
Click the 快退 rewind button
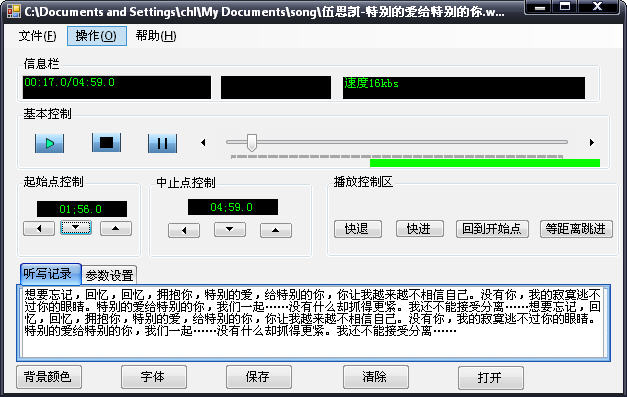coord(357,229)
